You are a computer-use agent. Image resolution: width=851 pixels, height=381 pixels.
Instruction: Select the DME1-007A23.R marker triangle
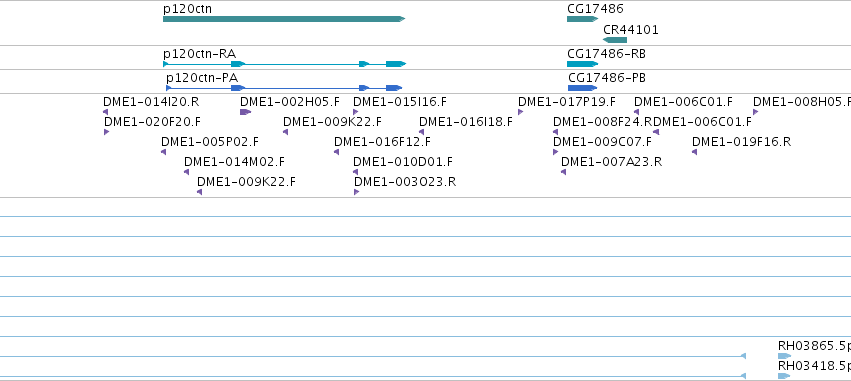click(563, 172)
